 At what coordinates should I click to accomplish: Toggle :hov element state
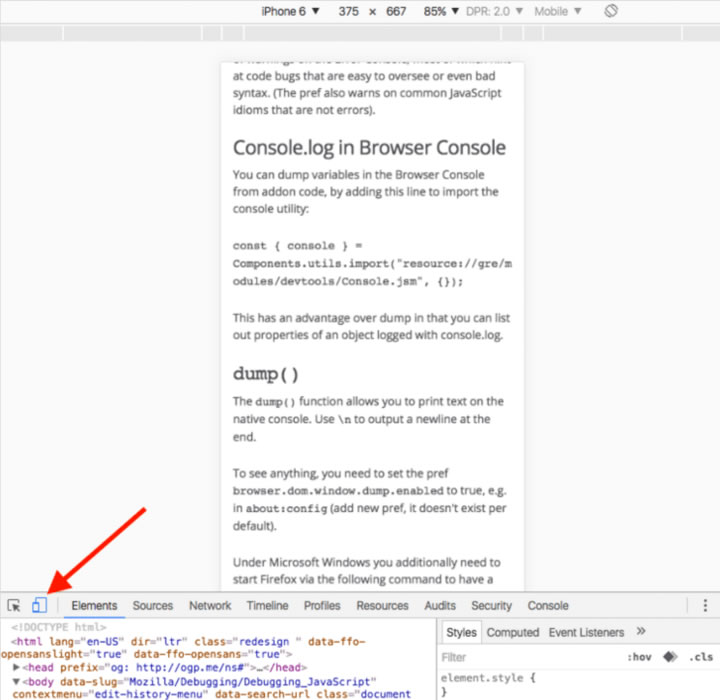tap(639, 657)
